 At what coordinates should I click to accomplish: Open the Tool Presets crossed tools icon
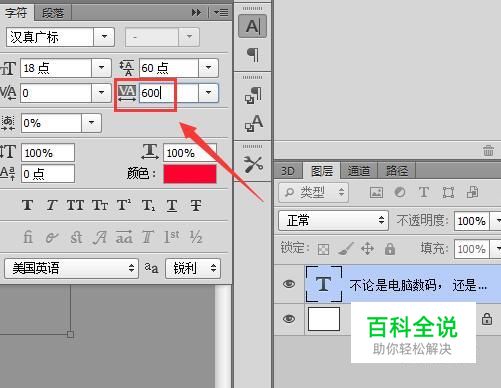click(253, 165)
